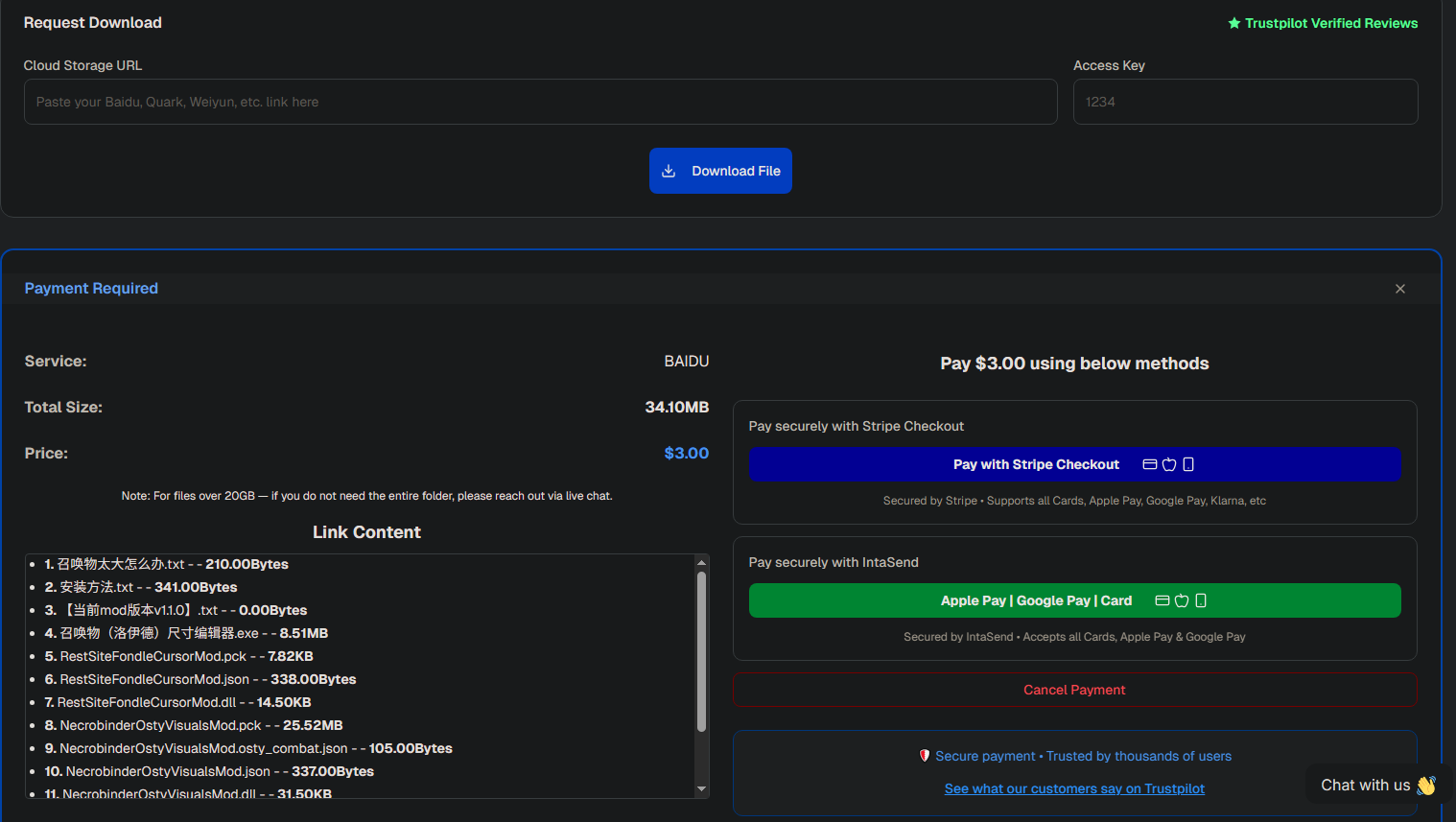Viewport: 1456px width, 822px height.
Task: Click the Download File button
Action: point(720,171)
